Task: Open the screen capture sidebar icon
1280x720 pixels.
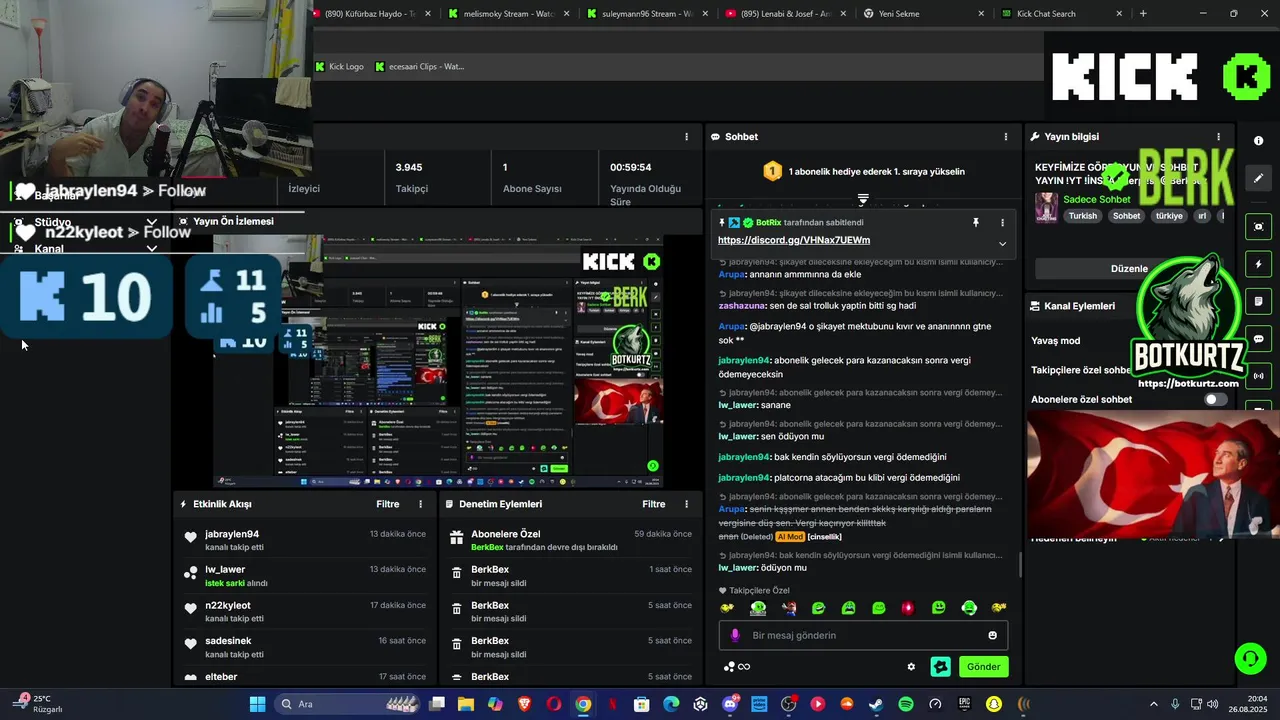Action: [1258, 227]
